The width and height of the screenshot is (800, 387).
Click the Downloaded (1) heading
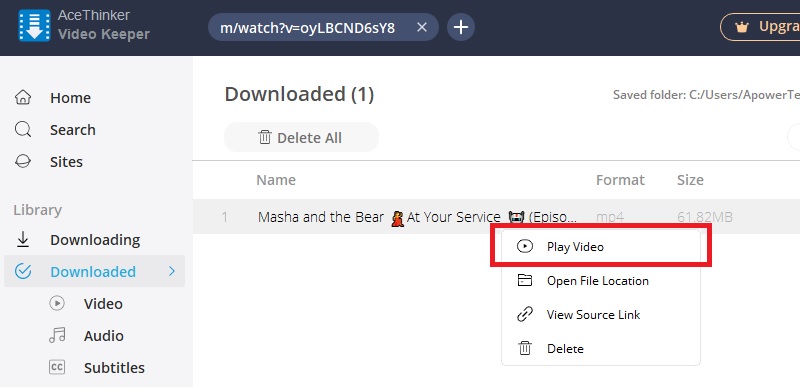[299, 94]
